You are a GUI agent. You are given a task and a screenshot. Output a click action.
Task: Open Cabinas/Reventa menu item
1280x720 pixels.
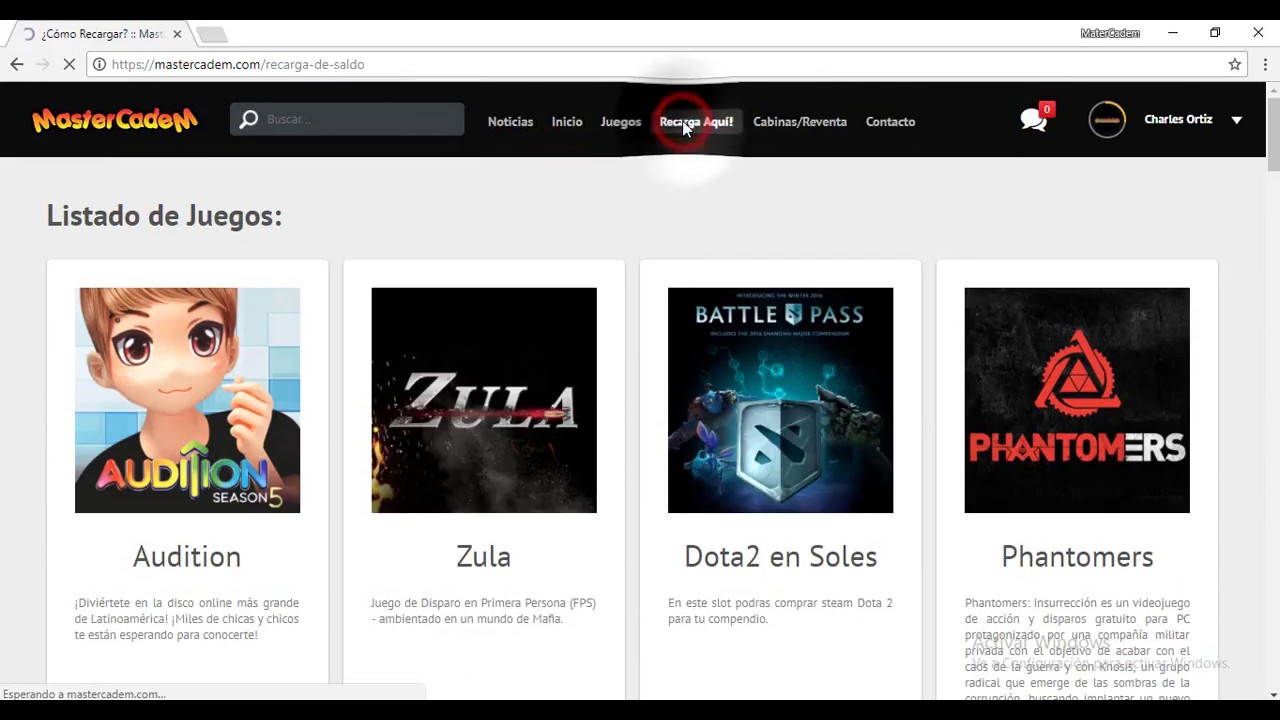pos(800,122)
